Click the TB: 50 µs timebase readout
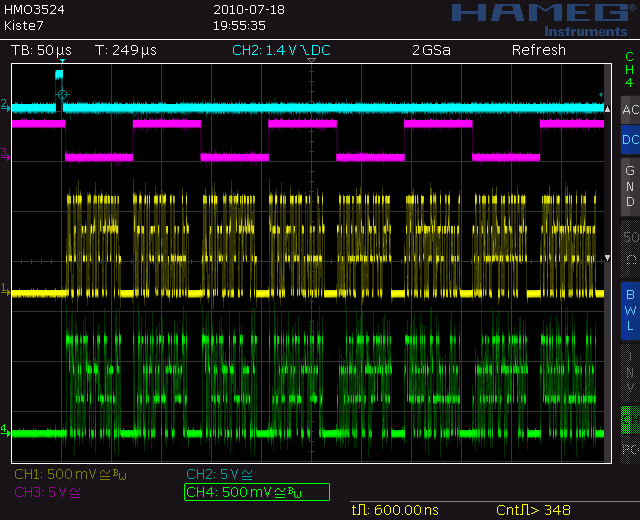This screenshot has width=640, height=520. pos(41,50)
